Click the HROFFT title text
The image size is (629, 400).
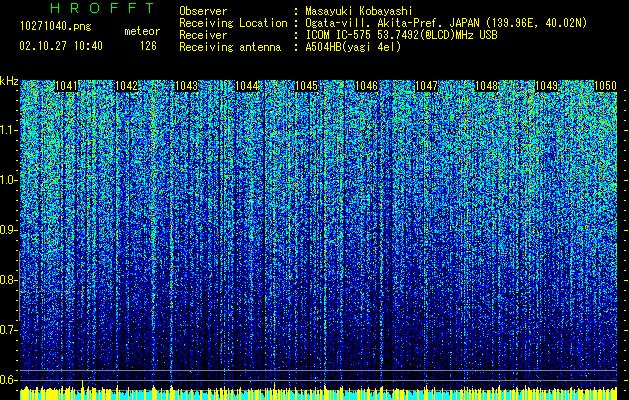(103, 8)
